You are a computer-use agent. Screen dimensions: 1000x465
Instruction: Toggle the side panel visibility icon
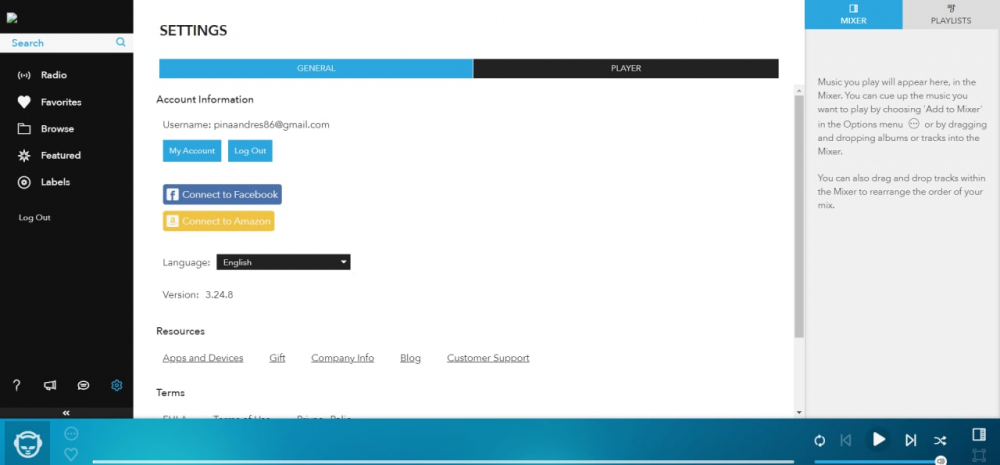click(979, 435)
